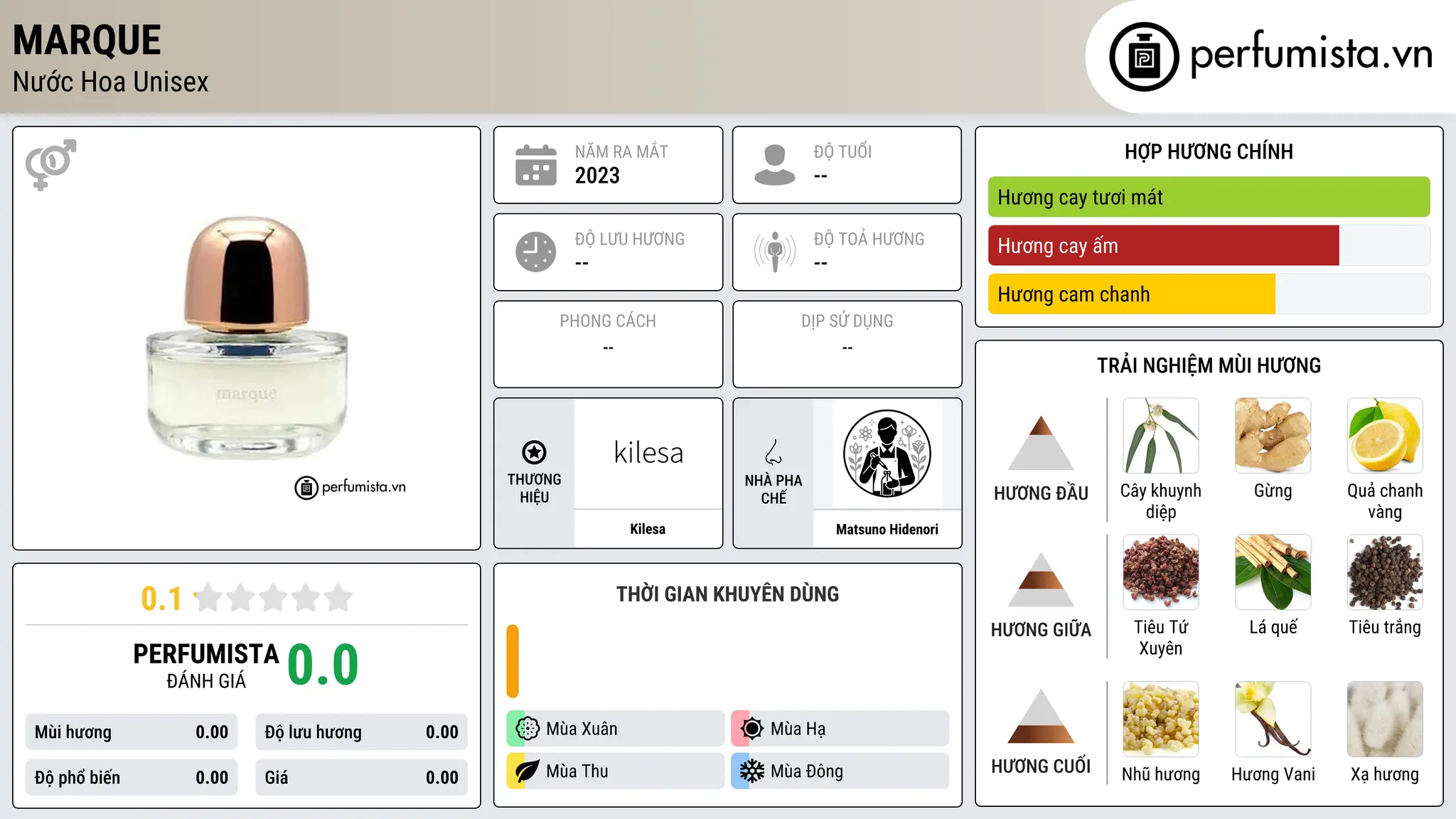Image resolution: width=1456 pixels, height=819 pixels.
Task: Click the eucalyptus note image
Action: click(x=1160, y=436)
